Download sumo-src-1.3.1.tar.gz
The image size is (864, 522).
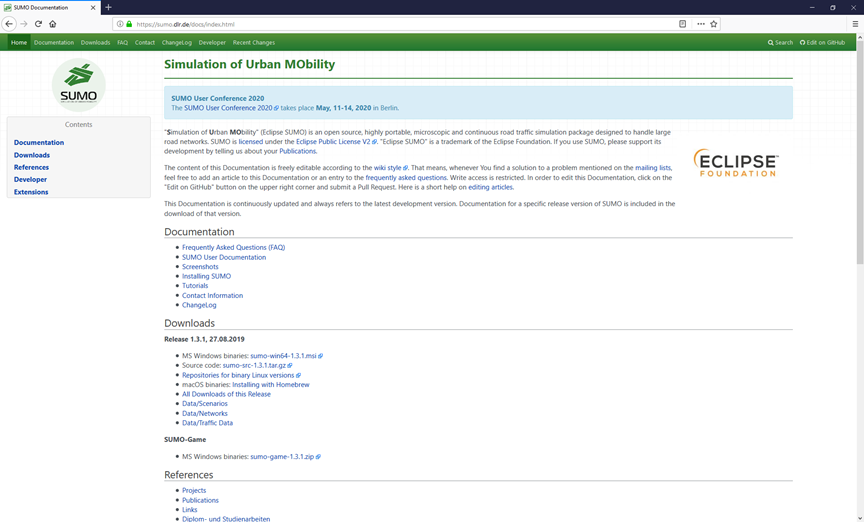tap(257, 365)
